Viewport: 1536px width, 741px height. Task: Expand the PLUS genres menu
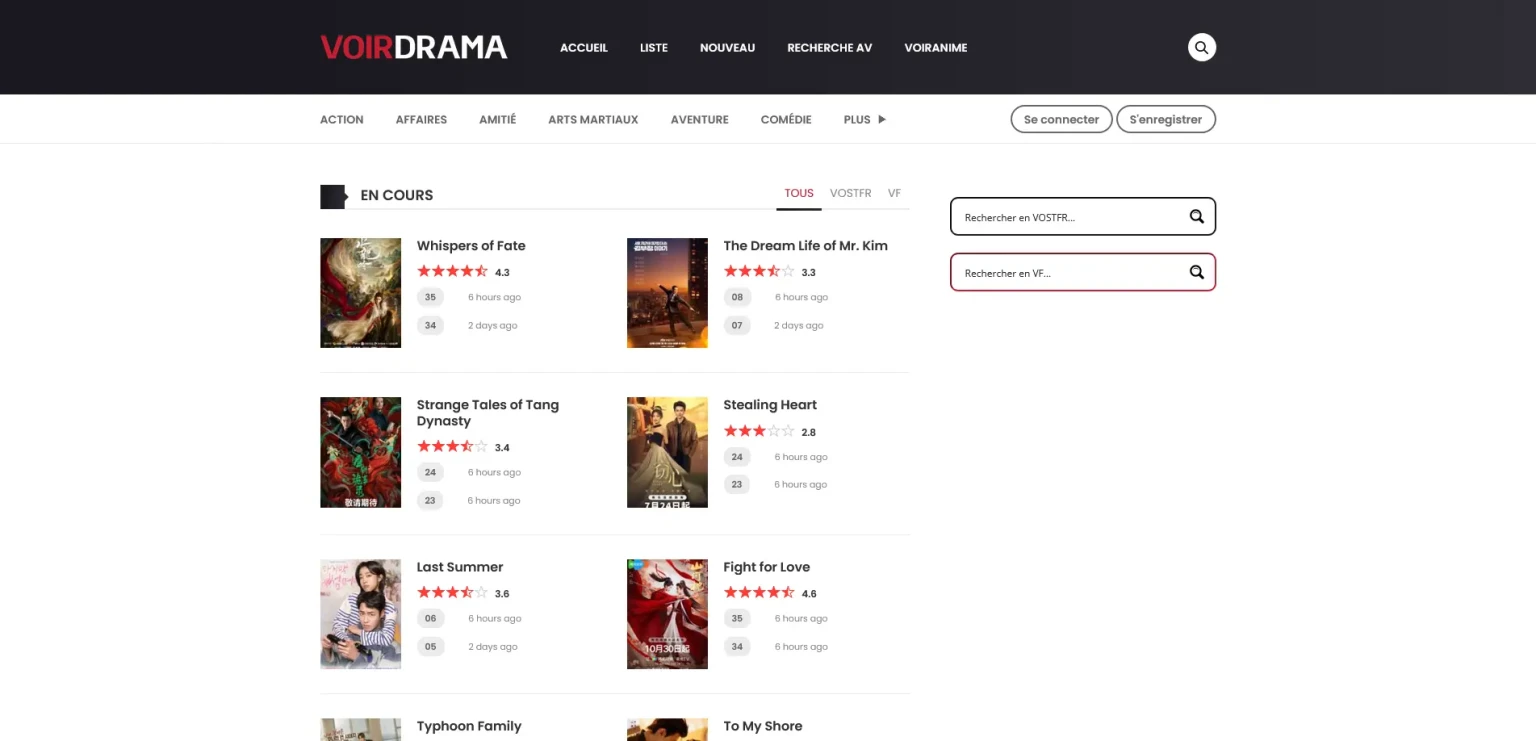(x=864, y=119)
